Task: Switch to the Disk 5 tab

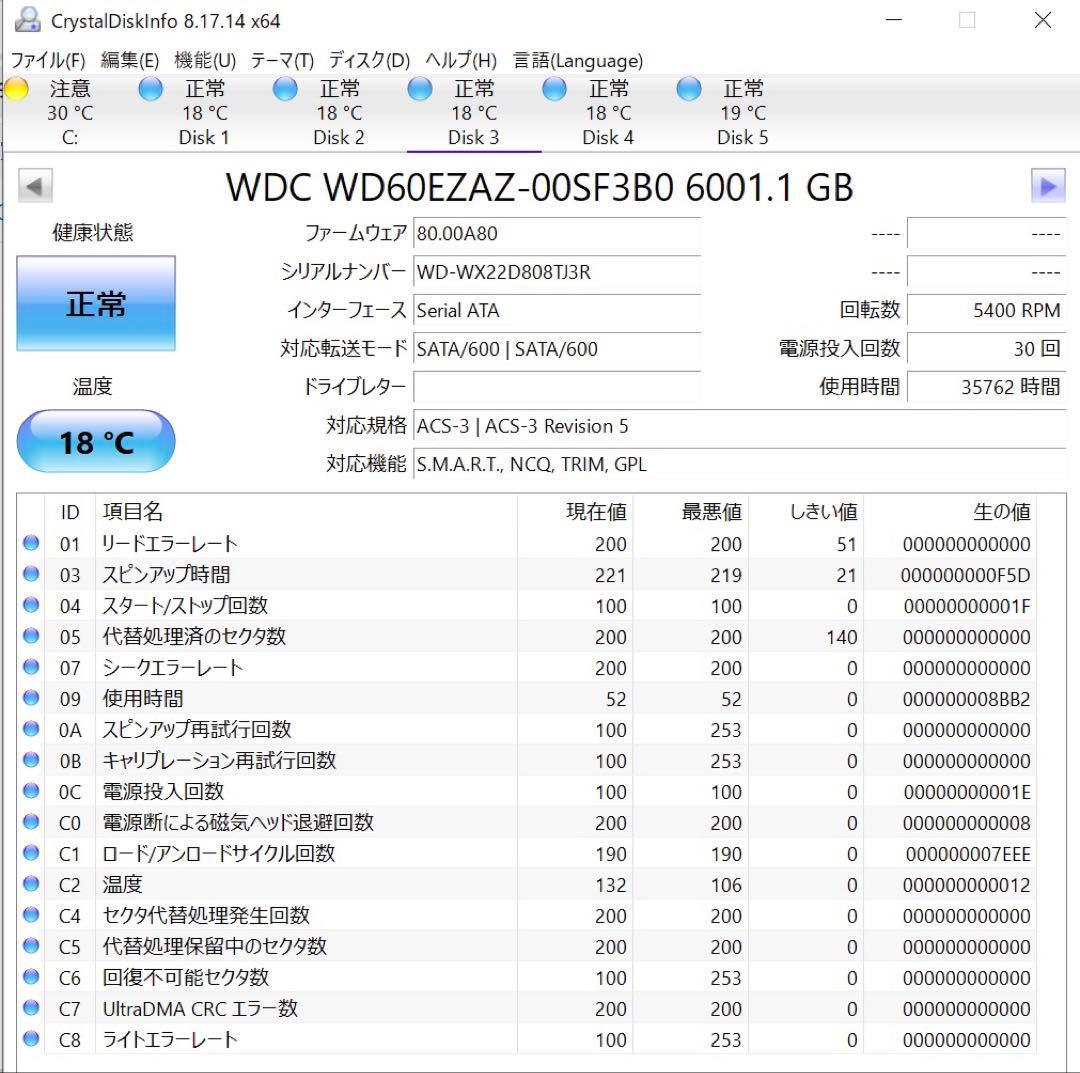Action: [x=742, y=113]
